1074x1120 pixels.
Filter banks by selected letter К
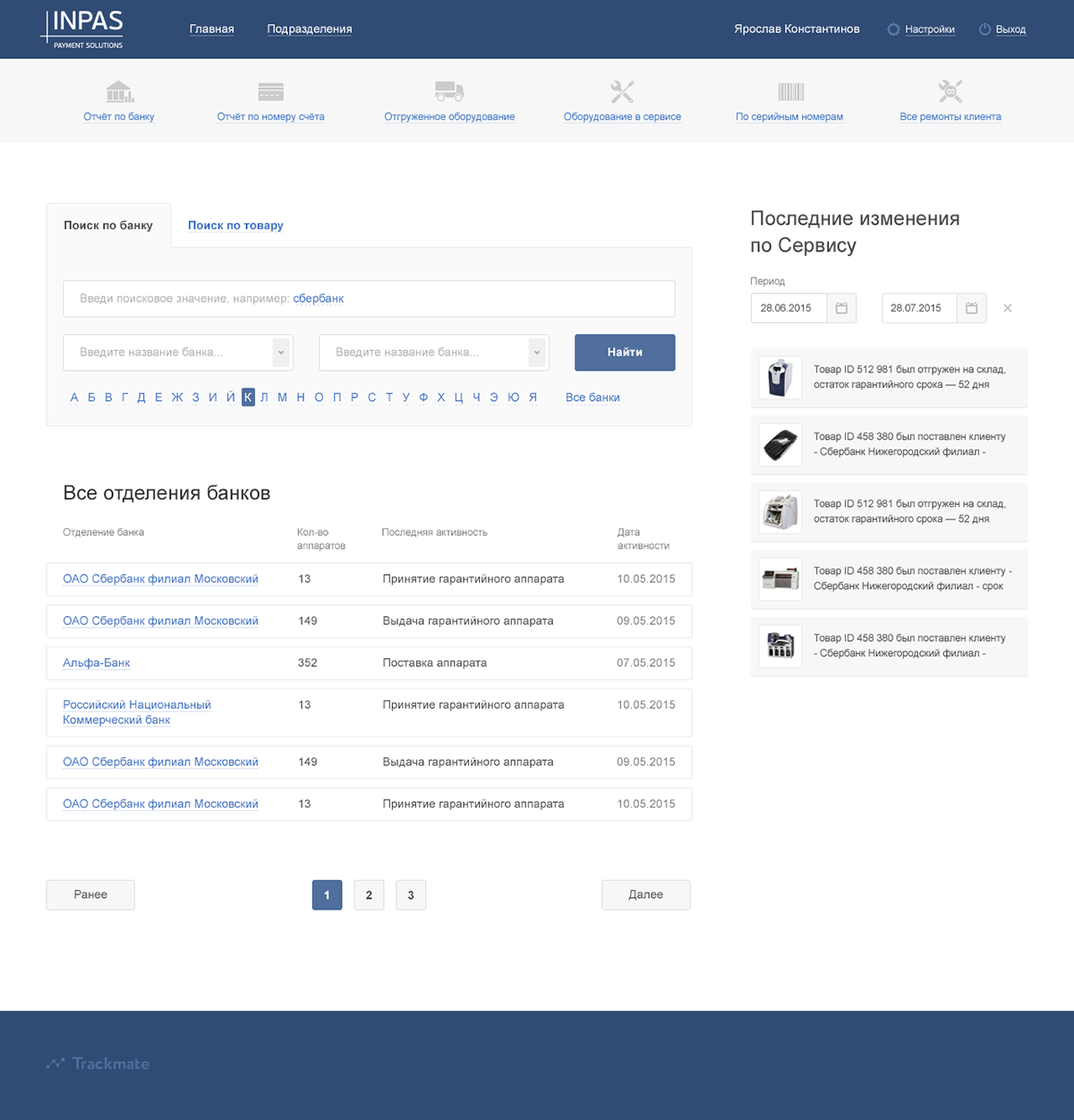pyautogui.click(x=248, y=398)
